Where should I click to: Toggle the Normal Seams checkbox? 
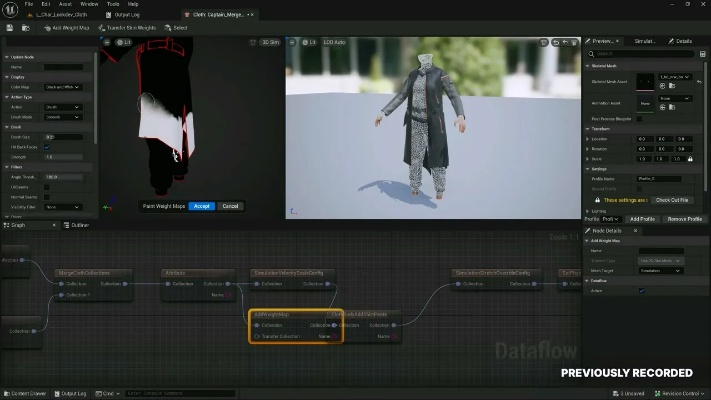47,196
